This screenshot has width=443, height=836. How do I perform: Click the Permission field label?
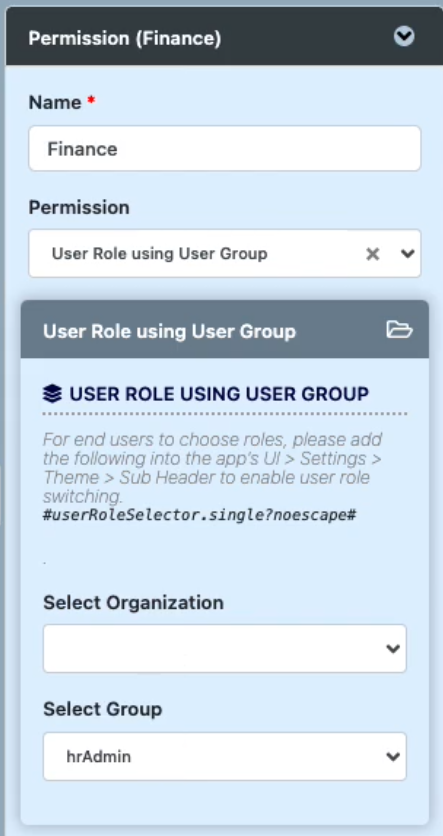79,207
